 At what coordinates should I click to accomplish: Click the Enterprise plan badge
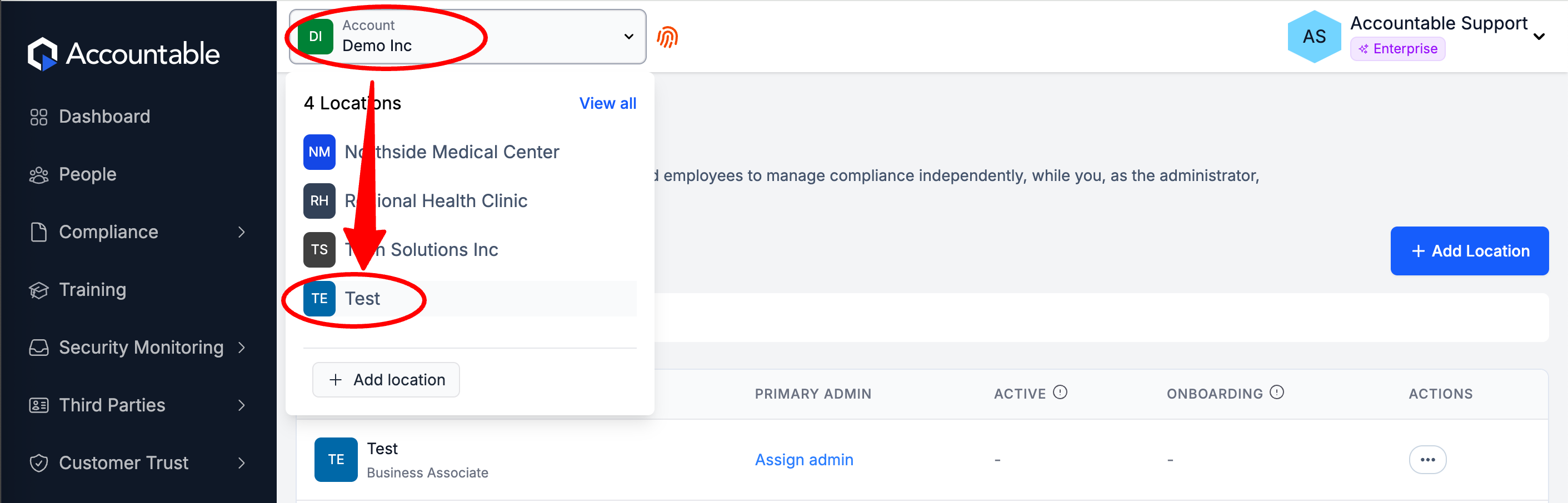1397,49
